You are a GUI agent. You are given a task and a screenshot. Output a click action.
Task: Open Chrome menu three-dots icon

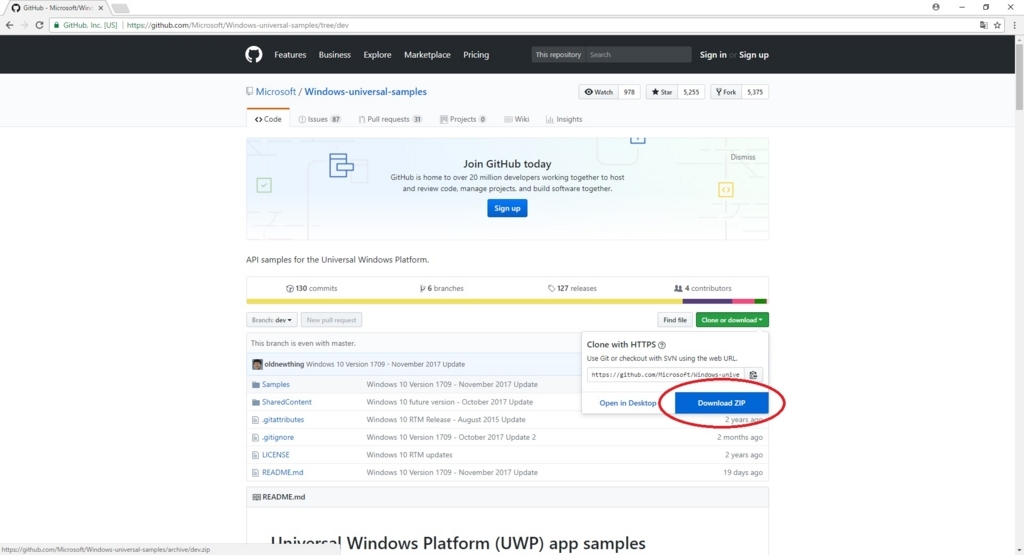tap(1014, 25)
